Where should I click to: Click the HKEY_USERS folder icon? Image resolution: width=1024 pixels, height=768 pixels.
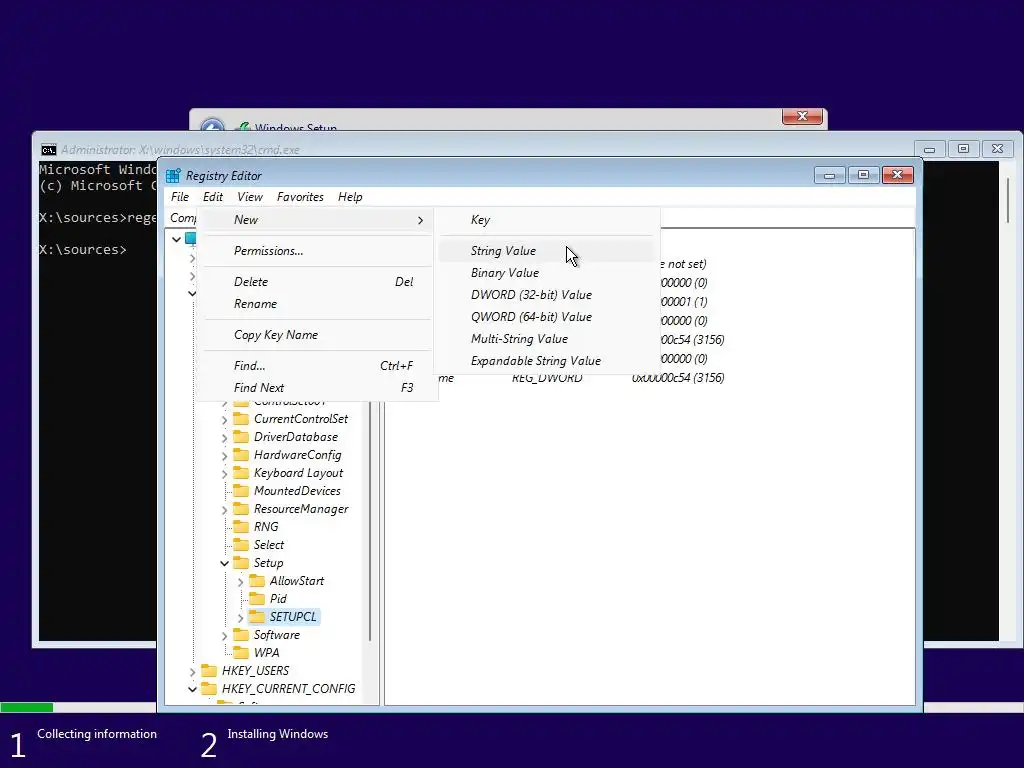(209, 671)
